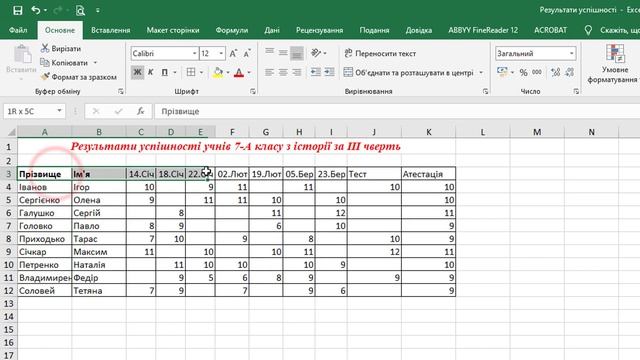
Task: Toggle underline (П) formatting
Action: [164, 72]
